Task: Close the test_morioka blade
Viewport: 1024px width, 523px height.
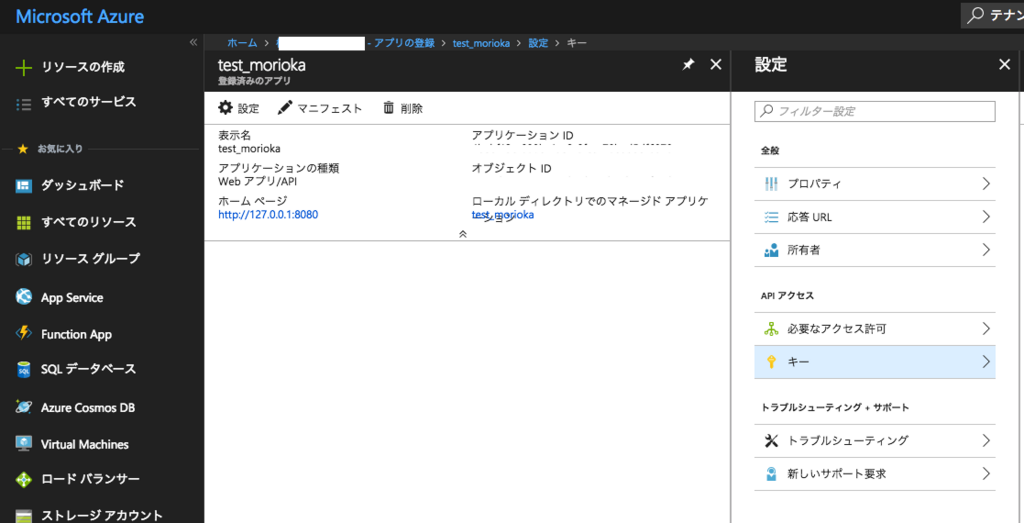Action: 715,64
